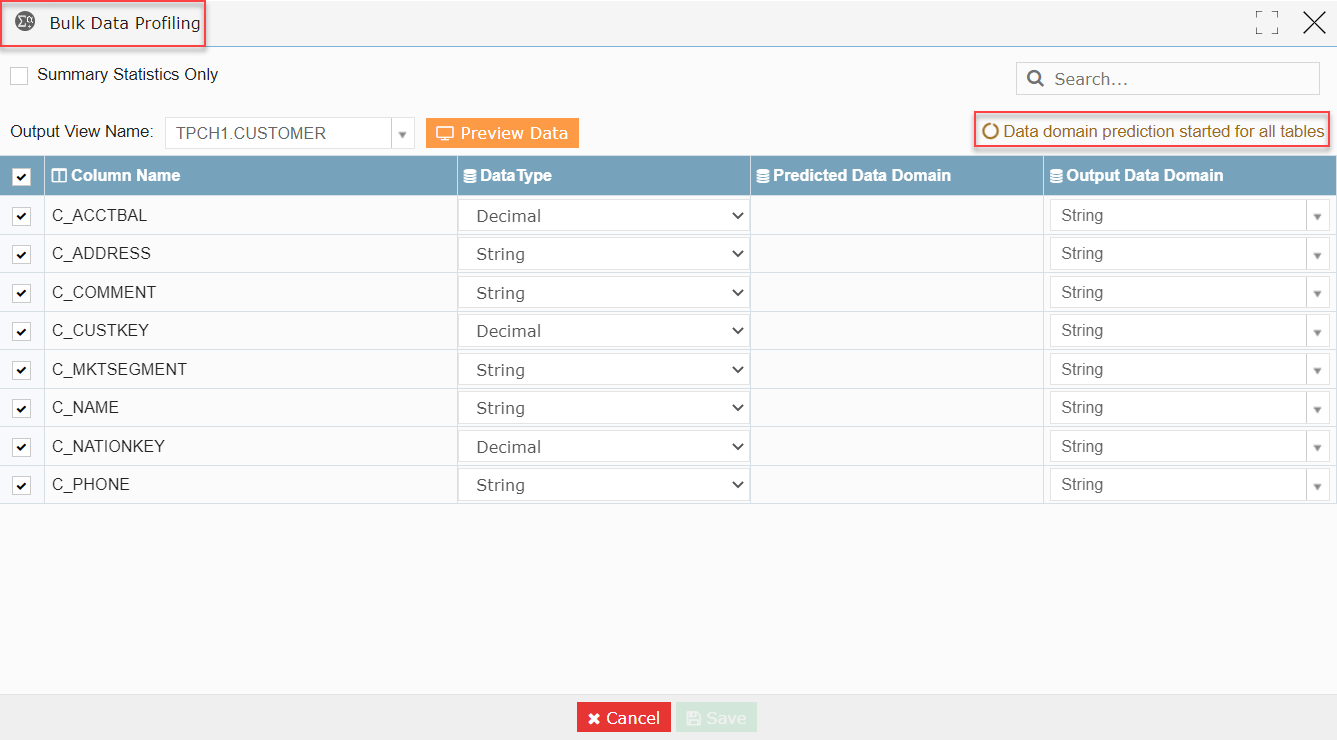1337x740 pixels.
Task: Uncheck the C_ADDRESS row checkbox
Action: tap(21, 255)
